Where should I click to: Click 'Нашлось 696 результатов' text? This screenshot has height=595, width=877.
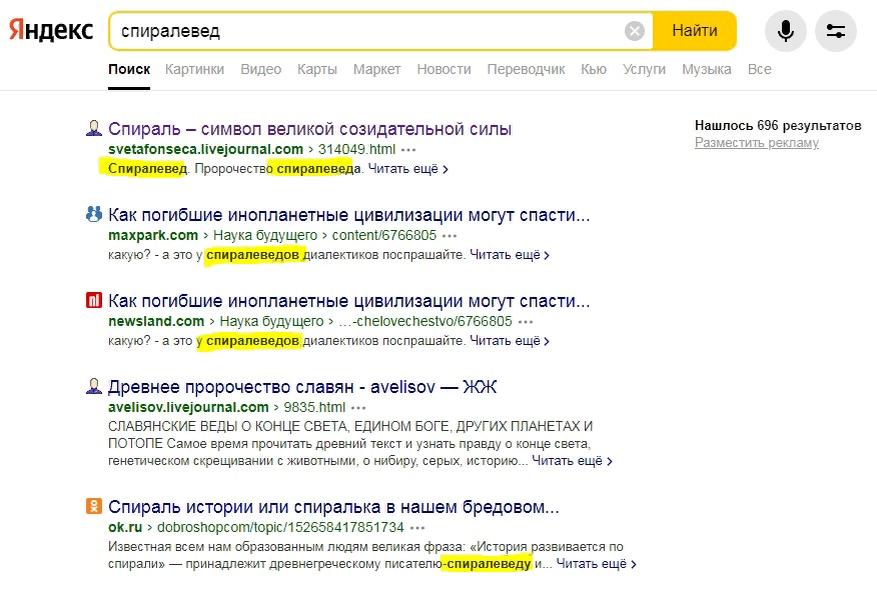pyautogui.click(x=778, y=125)
